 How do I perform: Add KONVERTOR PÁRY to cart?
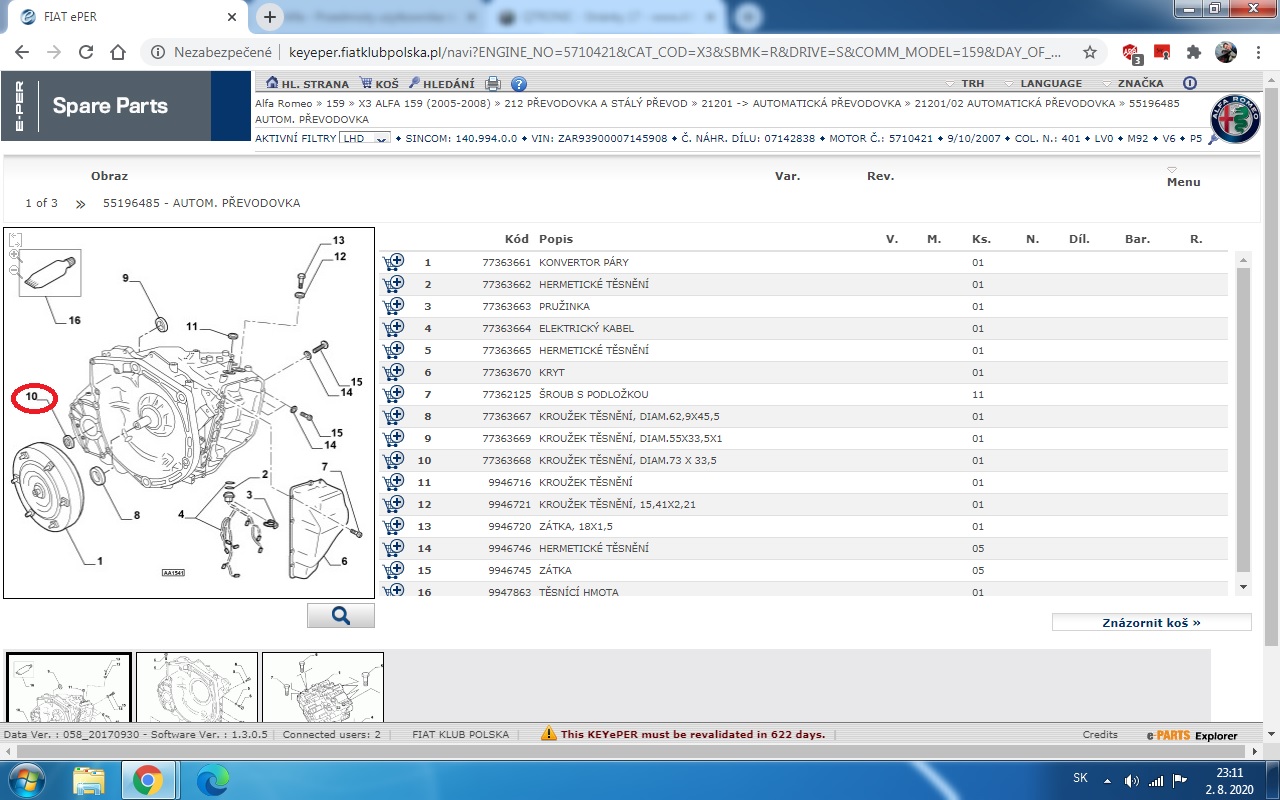[x=393, y=262]
